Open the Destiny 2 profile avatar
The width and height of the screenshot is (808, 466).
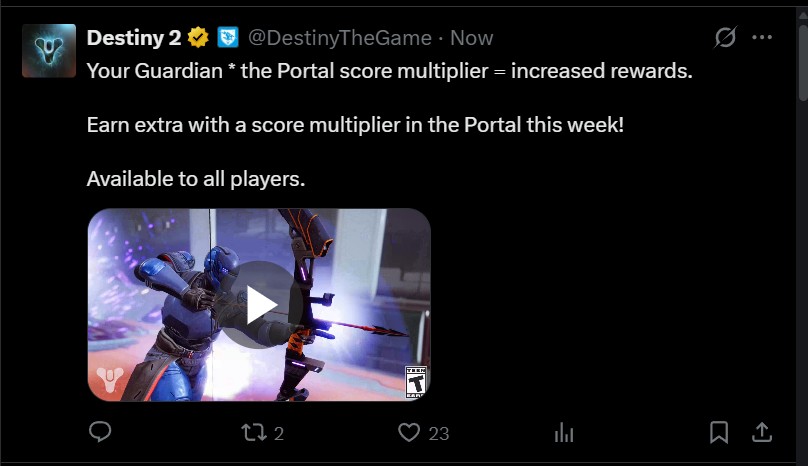49,51
